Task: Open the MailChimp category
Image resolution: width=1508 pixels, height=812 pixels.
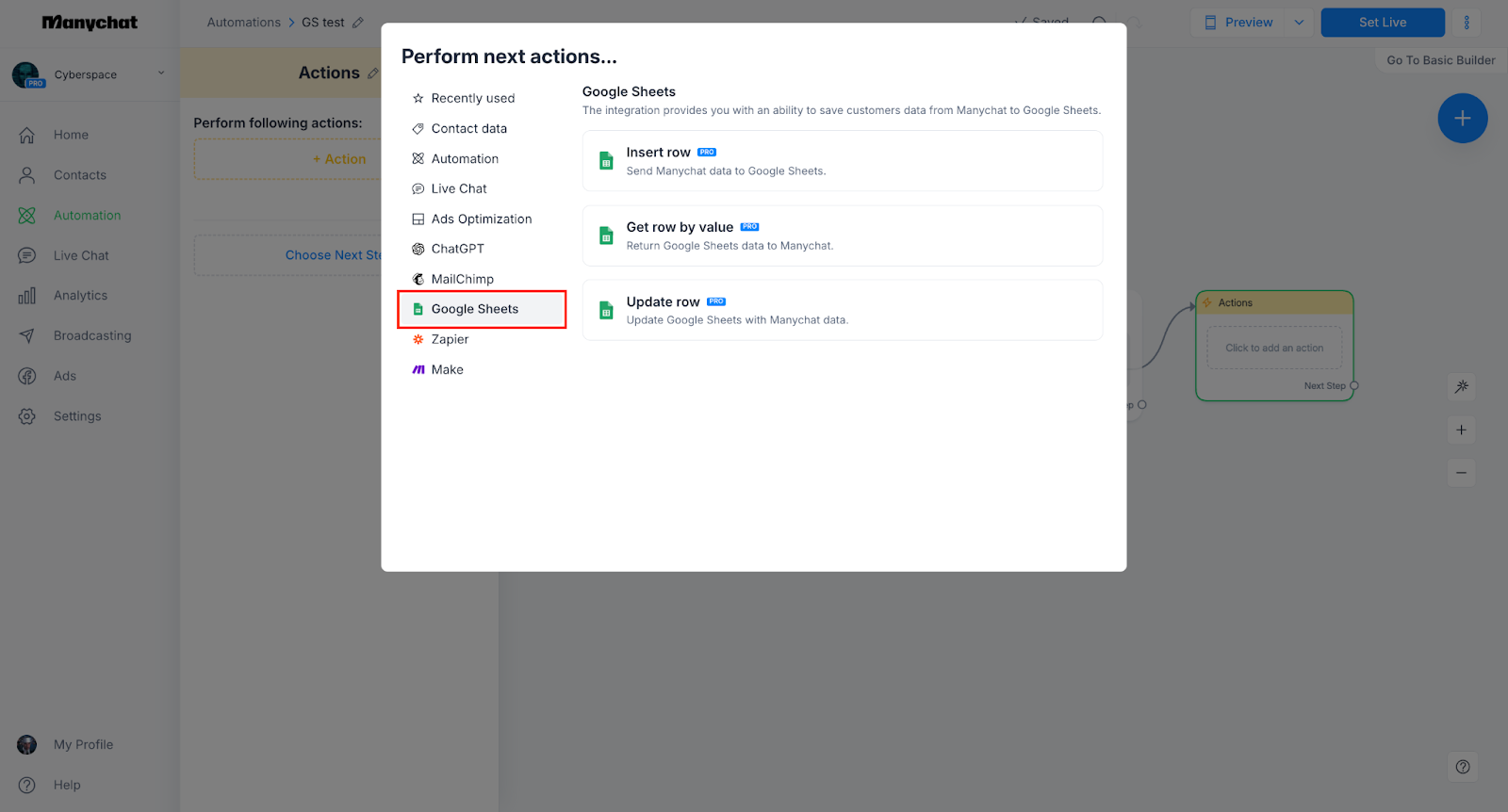Action: click(x=462, y=279)
